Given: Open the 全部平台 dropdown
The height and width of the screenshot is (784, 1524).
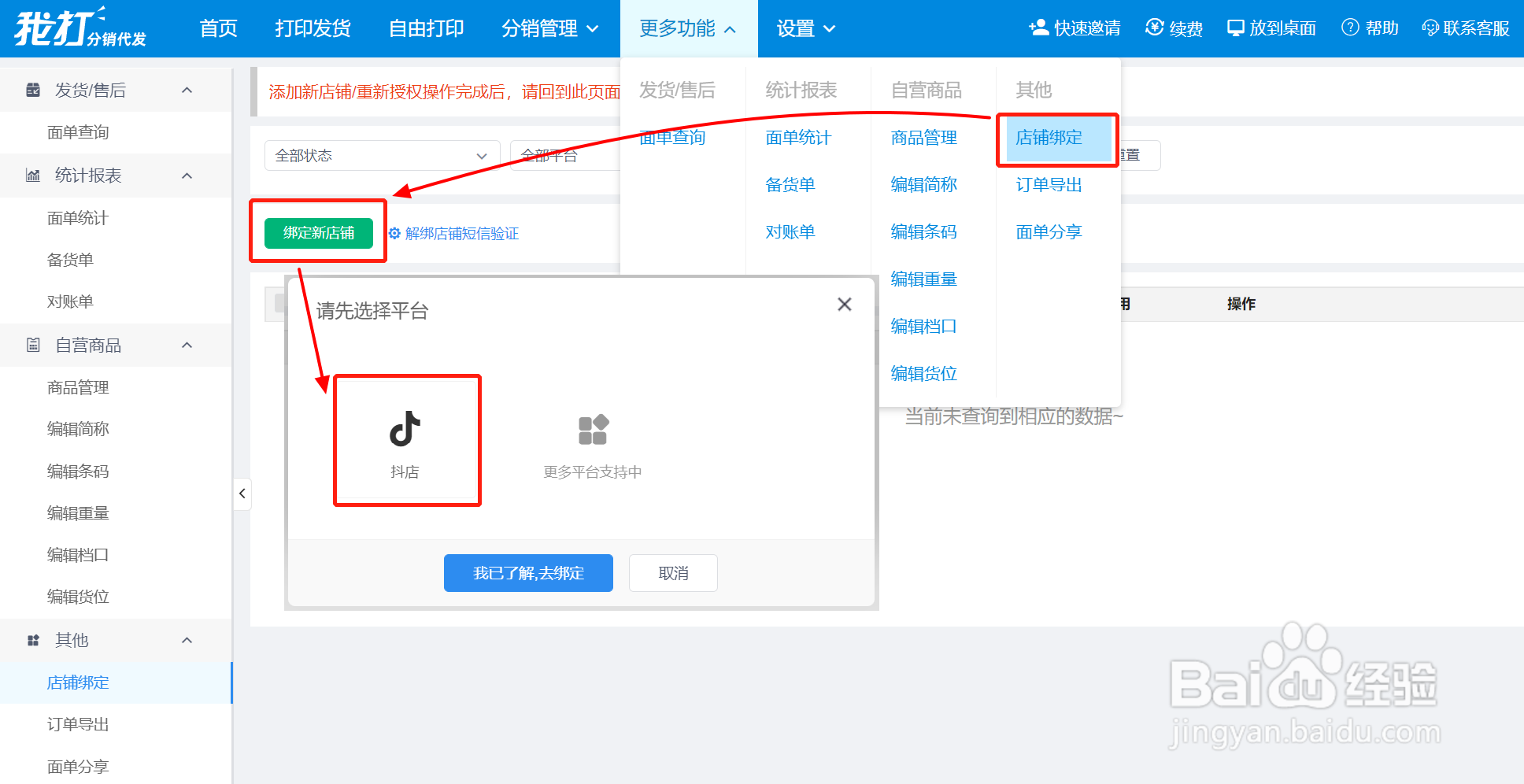Looking at the screenshot, I should click(565, 155).
